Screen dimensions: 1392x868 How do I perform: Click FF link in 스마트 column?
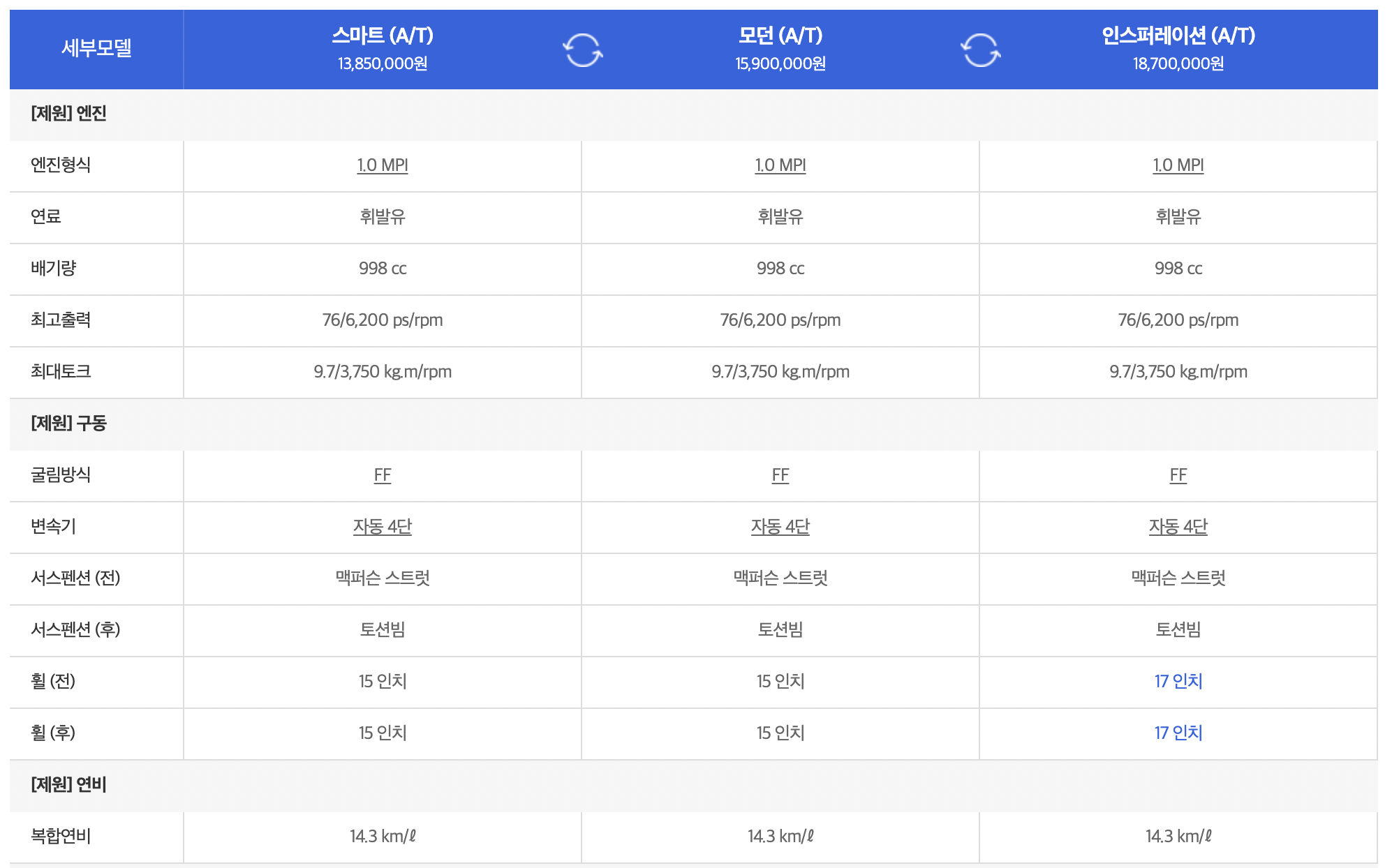383,475
